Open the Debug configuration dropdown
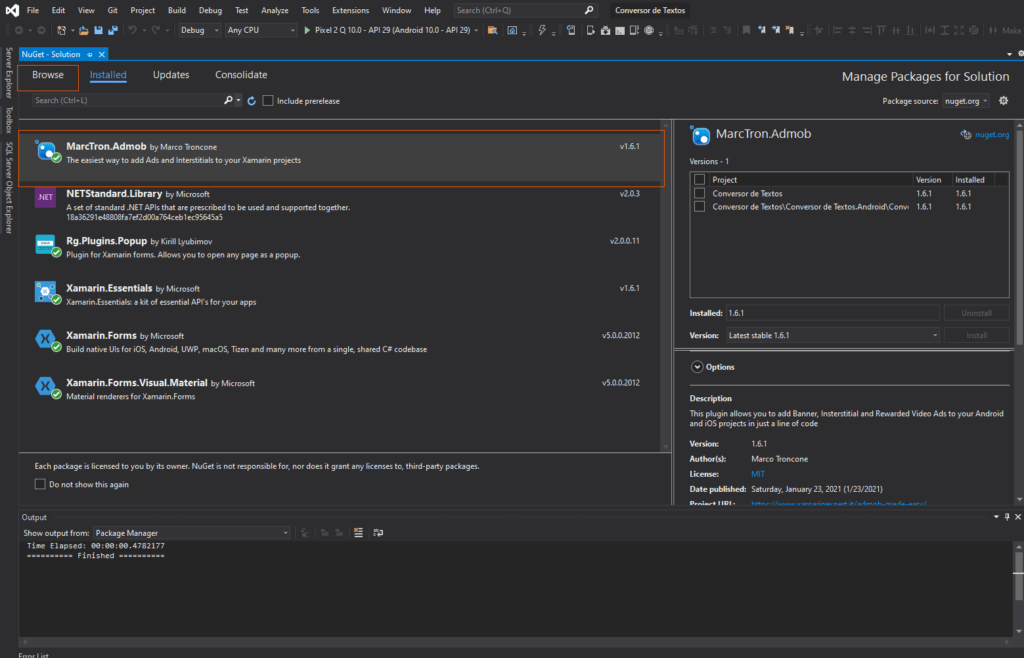Viewport: 1024px width, 658px height. (x=200, y=30)
